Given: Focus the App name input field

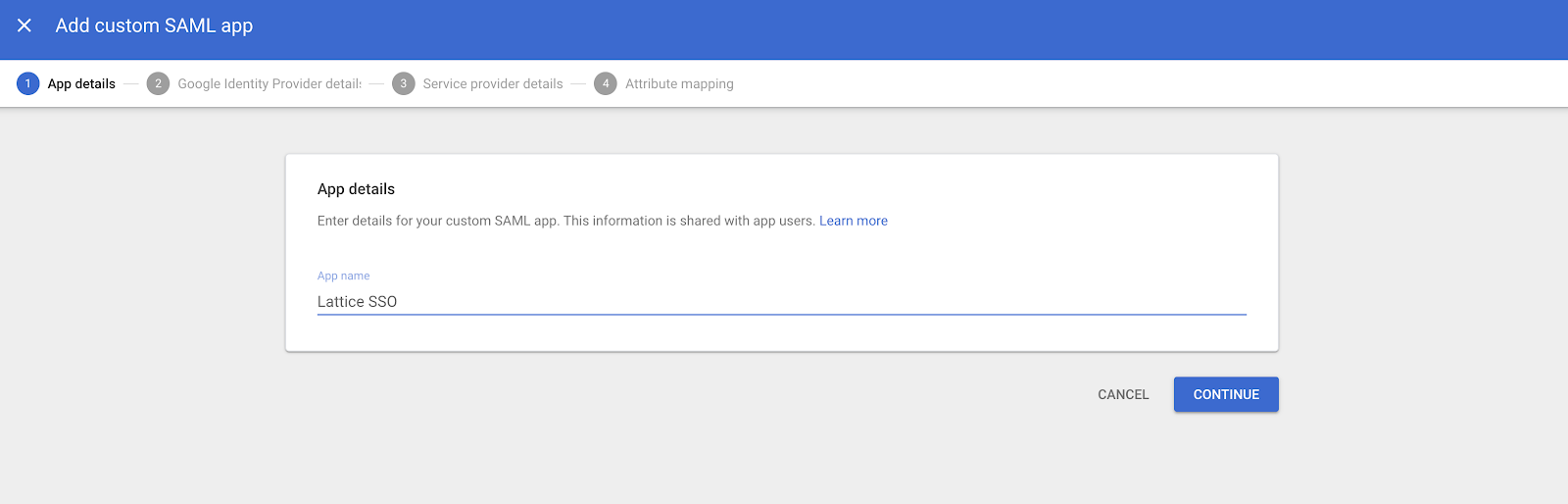Looking at the screenshot, I should [781, 301].
